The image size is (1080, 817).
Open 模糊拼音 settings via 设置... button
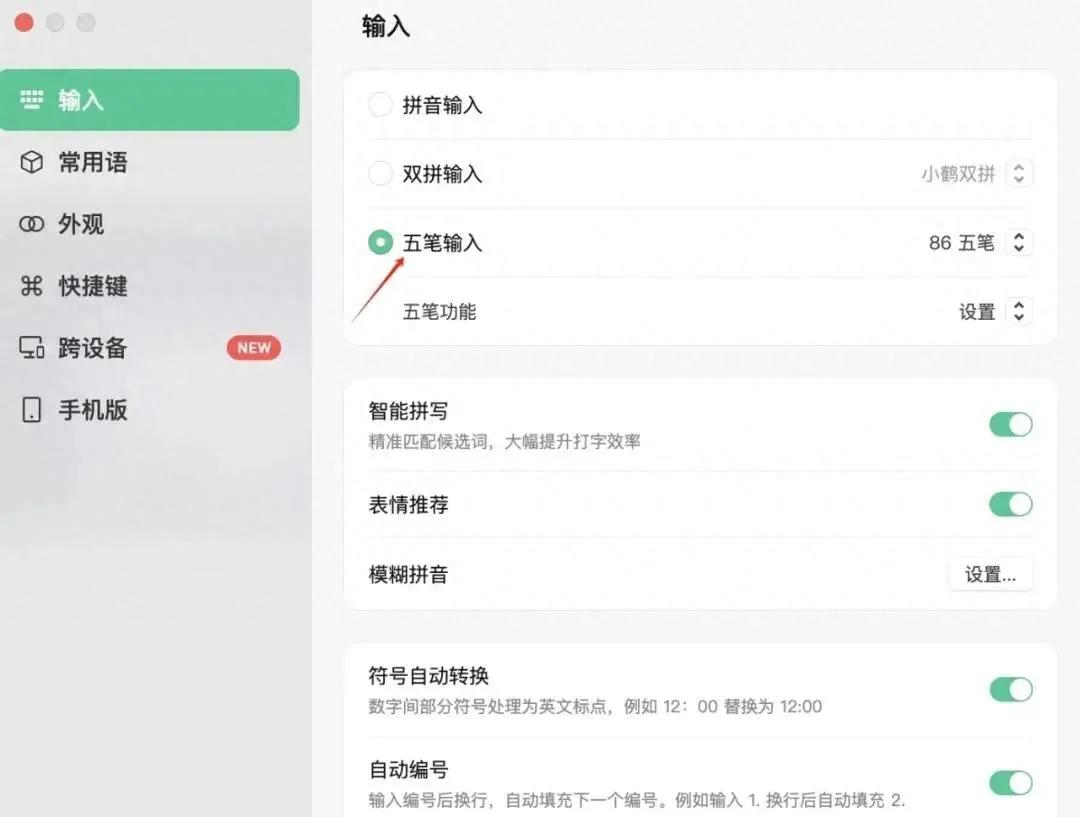pyautogui.click(x=990, y=574)
